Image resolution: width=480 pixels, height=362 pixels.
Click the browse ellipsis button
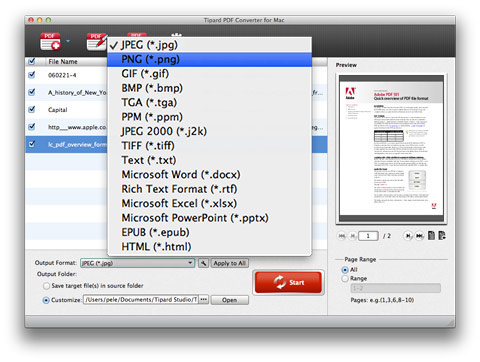204,300
